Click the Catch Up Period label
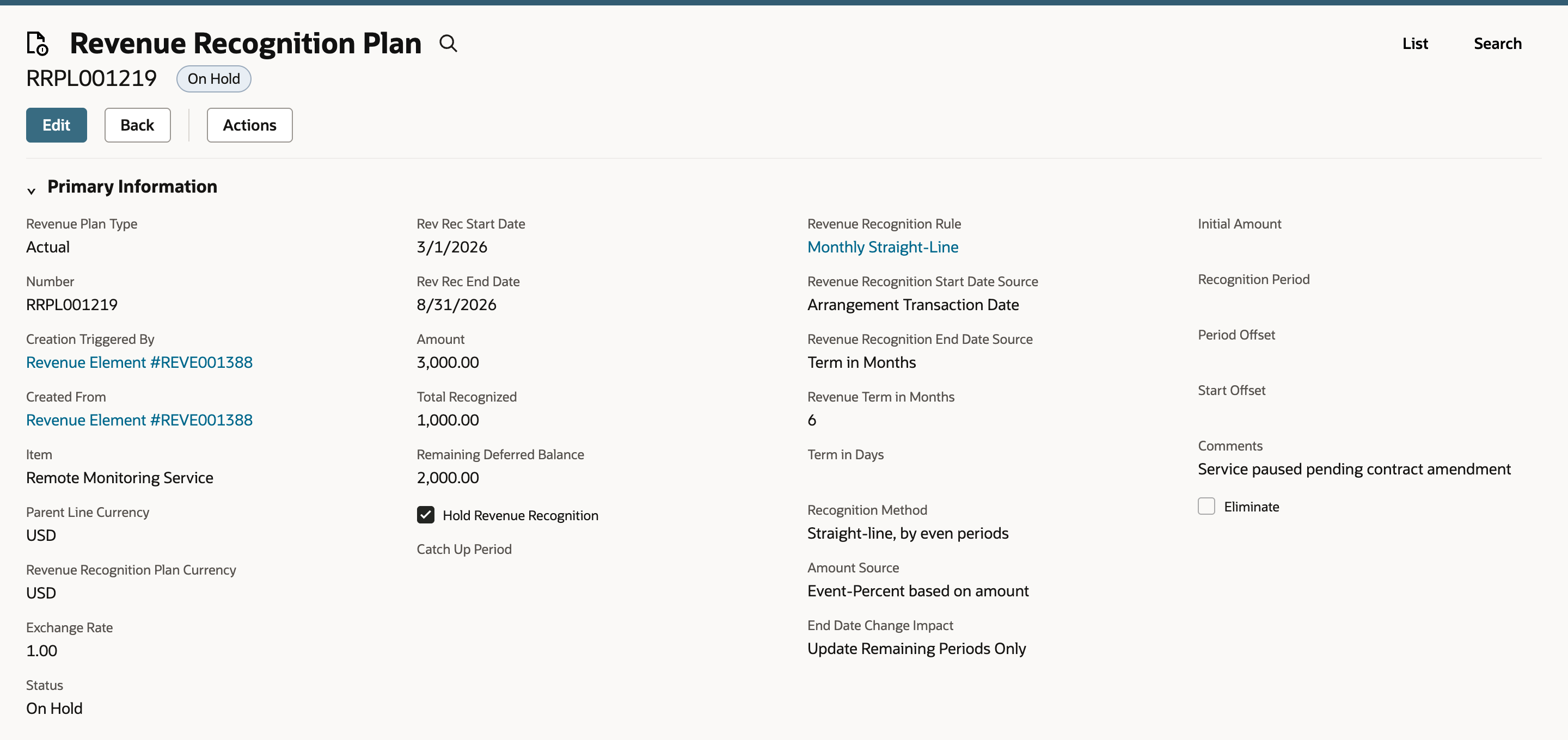 464,550
